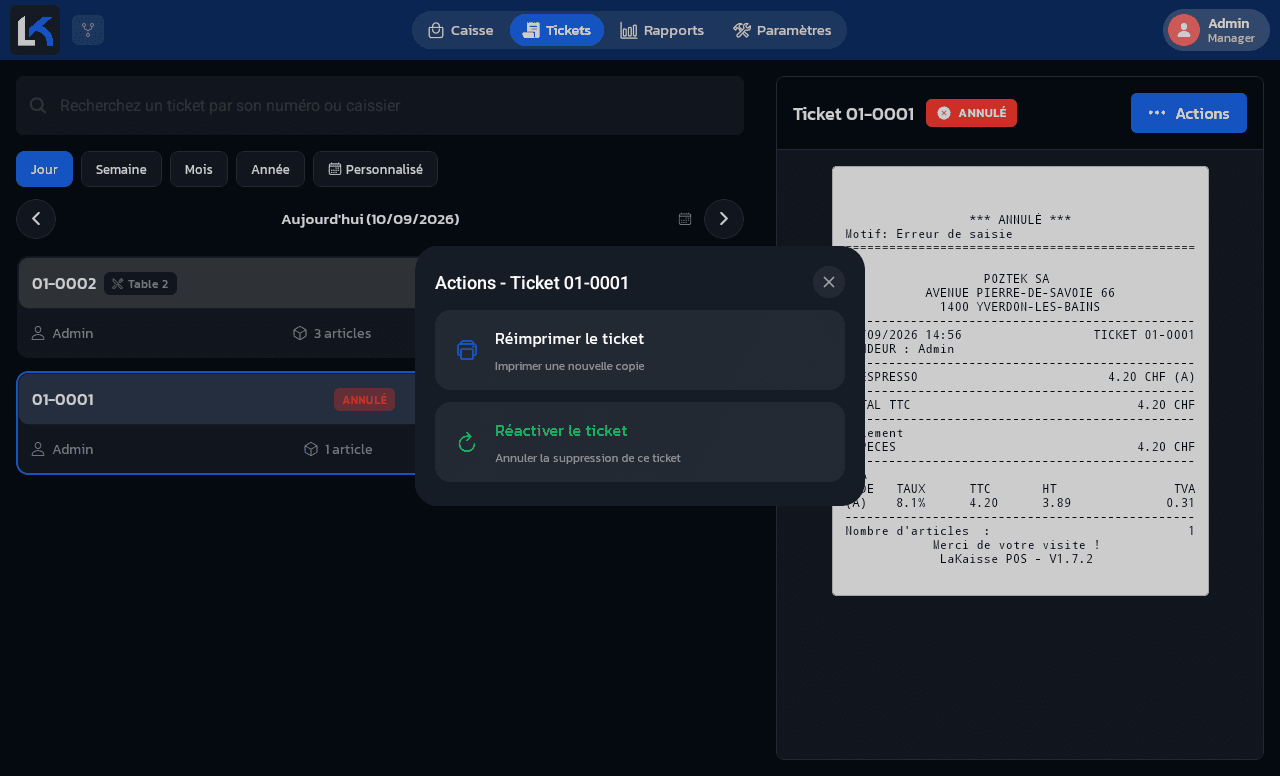This screenshot has height=776, width=1280.
Task: Click the Admin avatar icon
Action: tap(1184, 30)
